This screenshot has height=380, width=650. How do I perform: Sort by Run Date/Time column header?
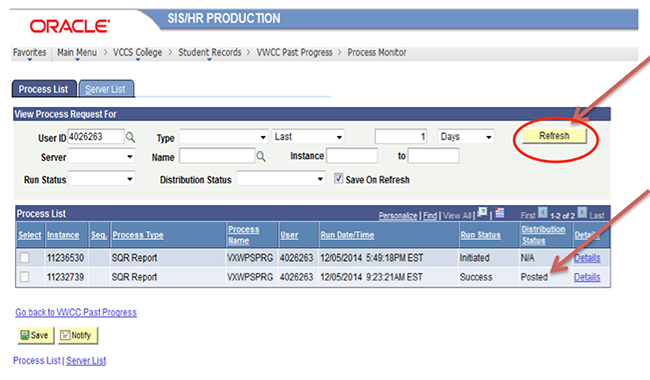pyautogui.click(x=347, y=235)
